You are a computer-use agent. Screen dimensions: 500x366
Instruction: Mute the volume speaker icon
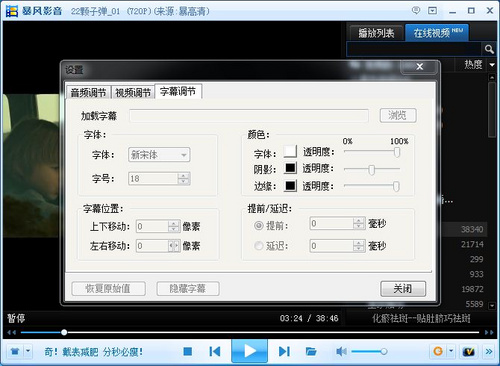click(x=341, y=351)
